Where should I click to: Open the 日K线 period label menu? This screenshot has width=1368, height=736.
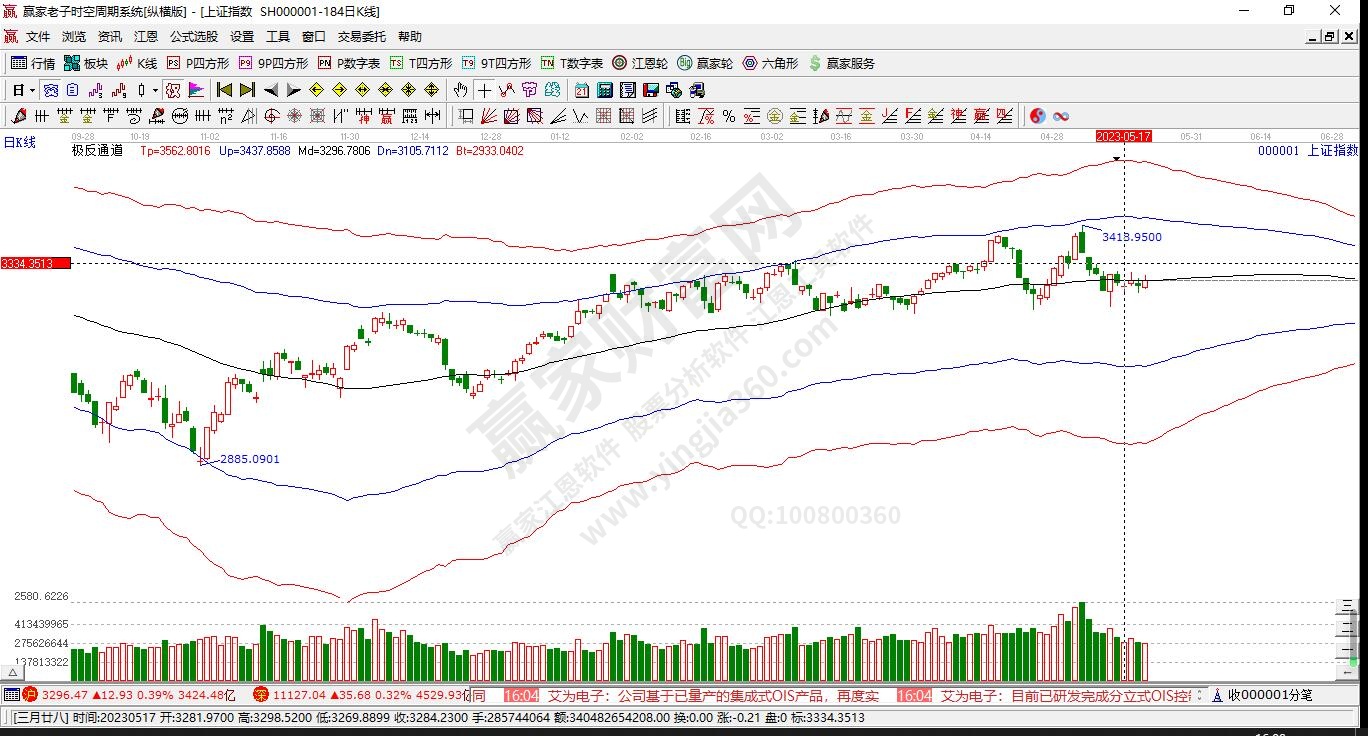tap(19, 143)
